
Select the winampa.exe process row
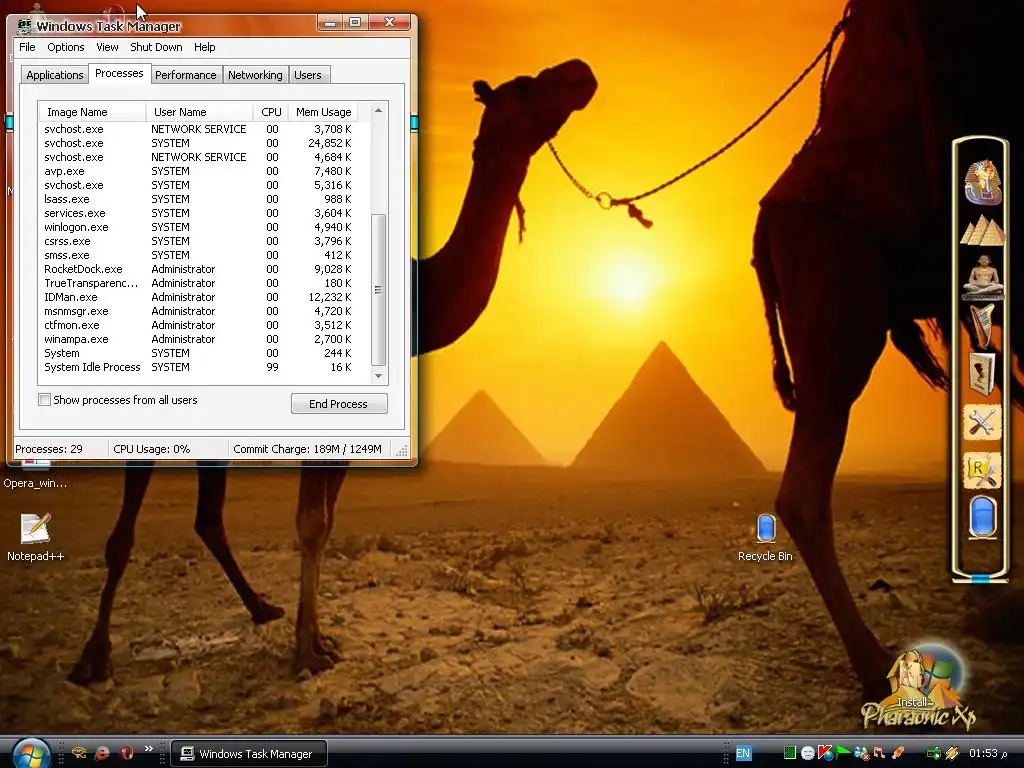pos(198,340)
